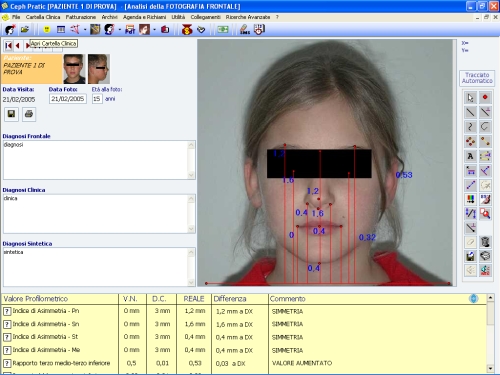The width and height of the screenshot is (500, 375).
Task: Go to first record navigation button
Action: click(9, 45)
